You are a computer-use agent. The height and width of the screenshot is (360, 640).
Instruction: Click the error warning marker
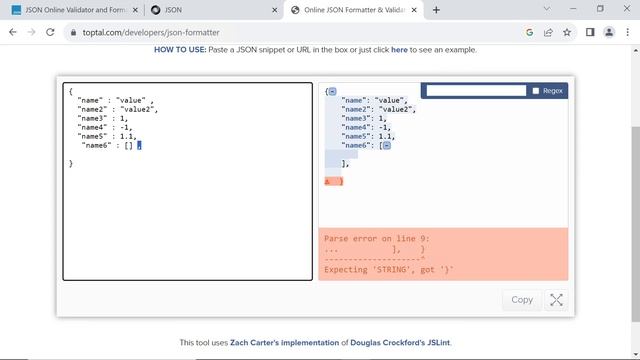coord(327,181)
